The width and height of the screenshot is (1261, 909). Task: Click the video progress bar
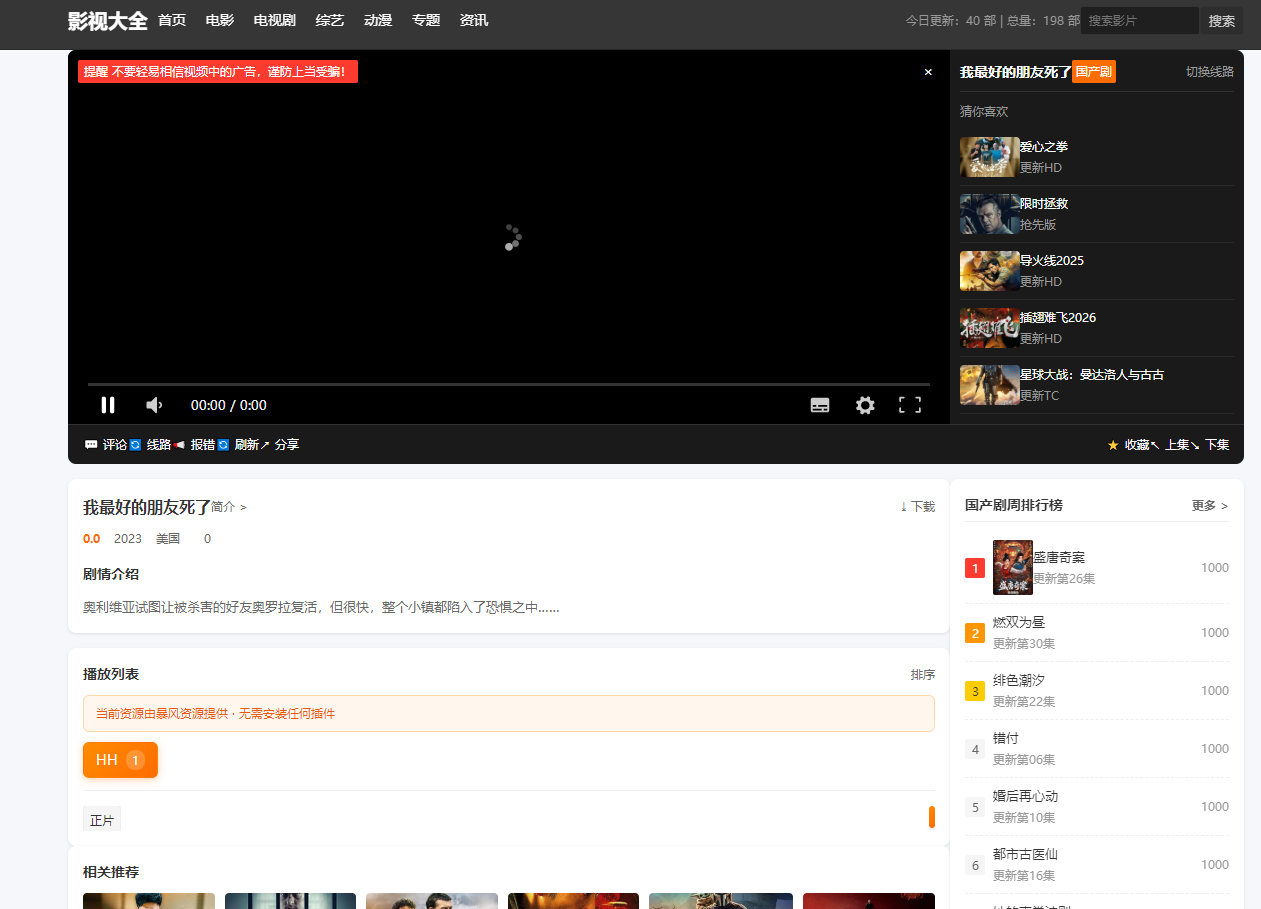tap(509, 384)
